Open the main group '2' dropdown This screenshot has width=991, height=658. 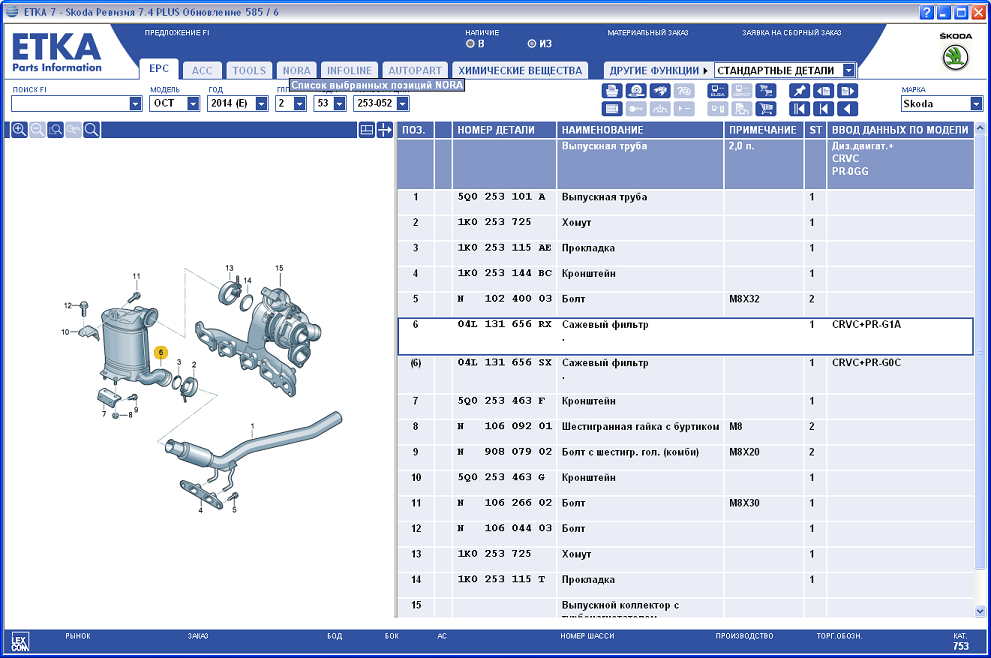click(x=300, y=104)
